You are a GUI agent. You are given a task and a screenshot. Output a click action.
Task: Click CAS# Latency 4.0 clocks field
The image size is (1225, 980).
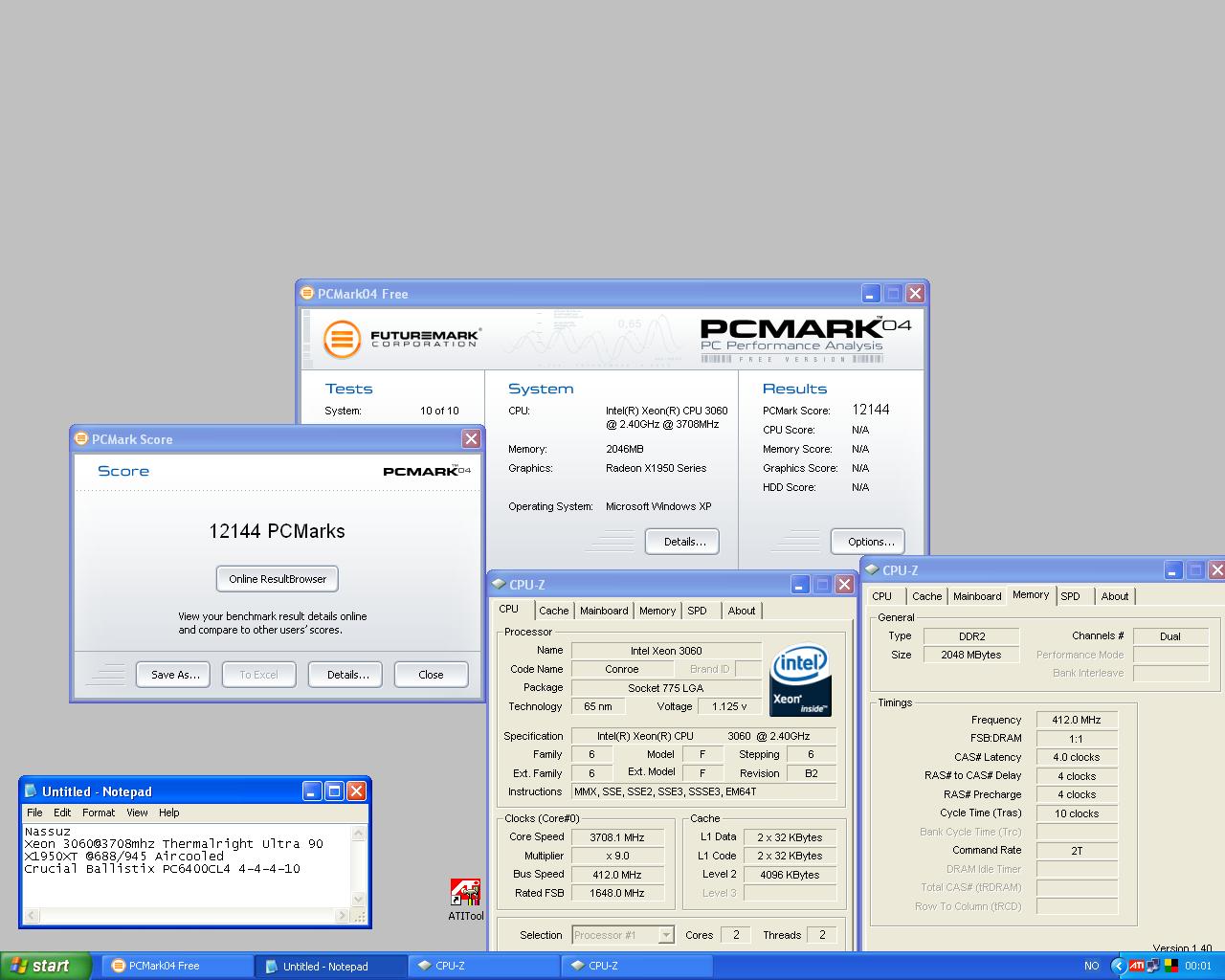pyautogui.click(x=1077, y=757)
